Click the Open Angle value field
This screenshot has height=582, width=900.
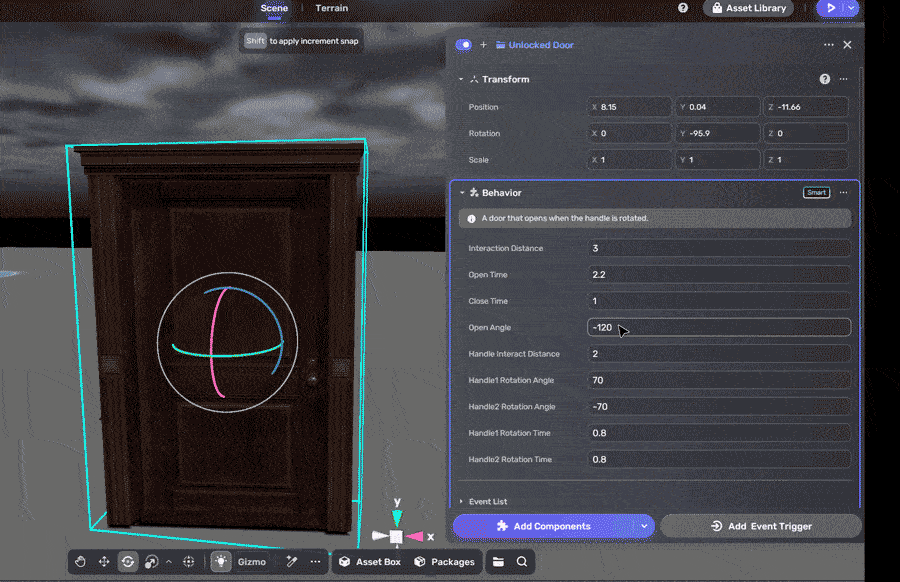(x=719, y=327)
